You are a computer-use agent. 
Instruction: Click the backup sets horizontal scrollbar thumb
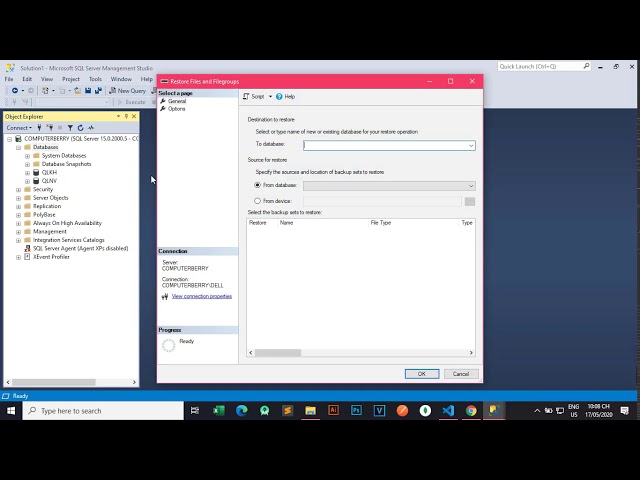pyautogui.click(x=278, y=353)
